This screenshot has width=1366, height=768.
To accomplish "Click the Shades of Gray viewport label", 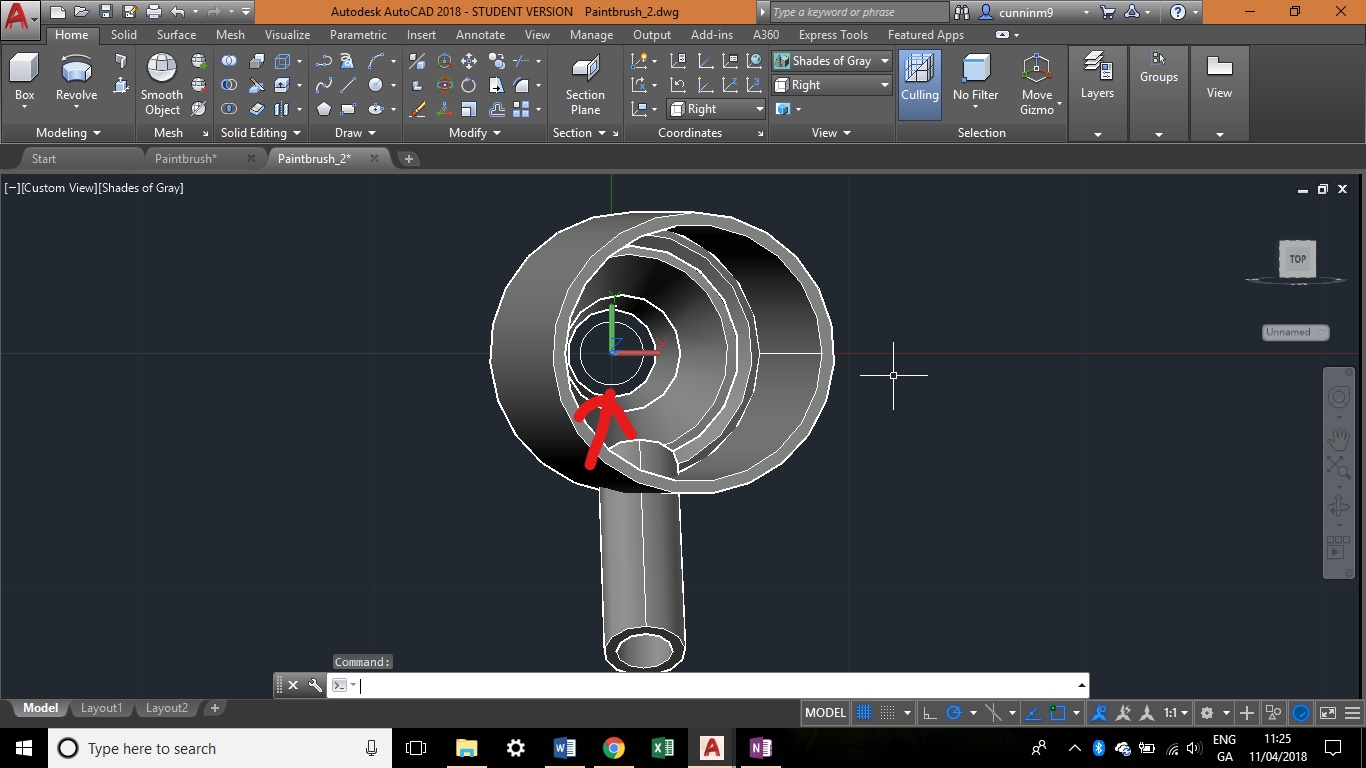I will pyautogui.click(x=140, y=188).
